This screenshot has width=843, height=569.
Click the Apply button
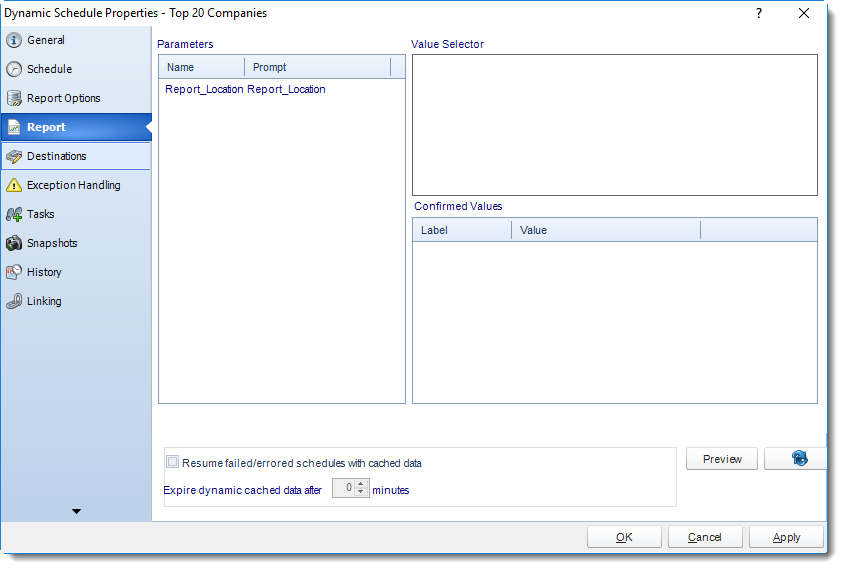tap(786, 537)
